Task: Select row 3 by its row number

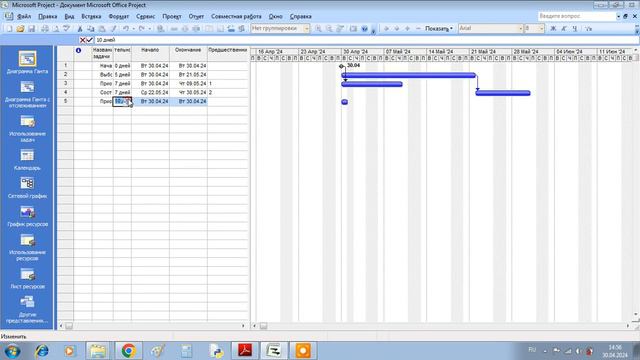Action: pos(65,83)
